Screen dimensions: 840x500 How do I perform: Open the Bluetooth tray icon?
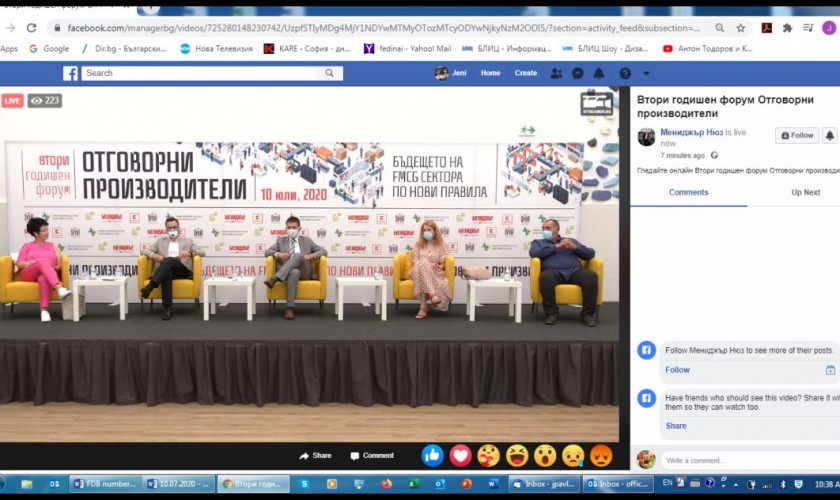click(783, 484)
